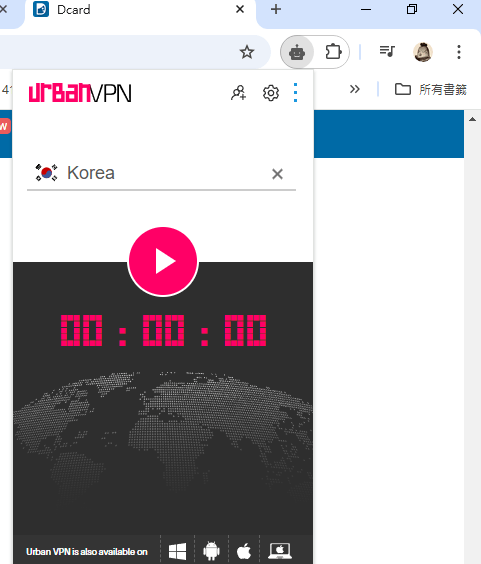
Task: Click the 00 : 00 : 00 connection timer
Action: pos(163,330)
